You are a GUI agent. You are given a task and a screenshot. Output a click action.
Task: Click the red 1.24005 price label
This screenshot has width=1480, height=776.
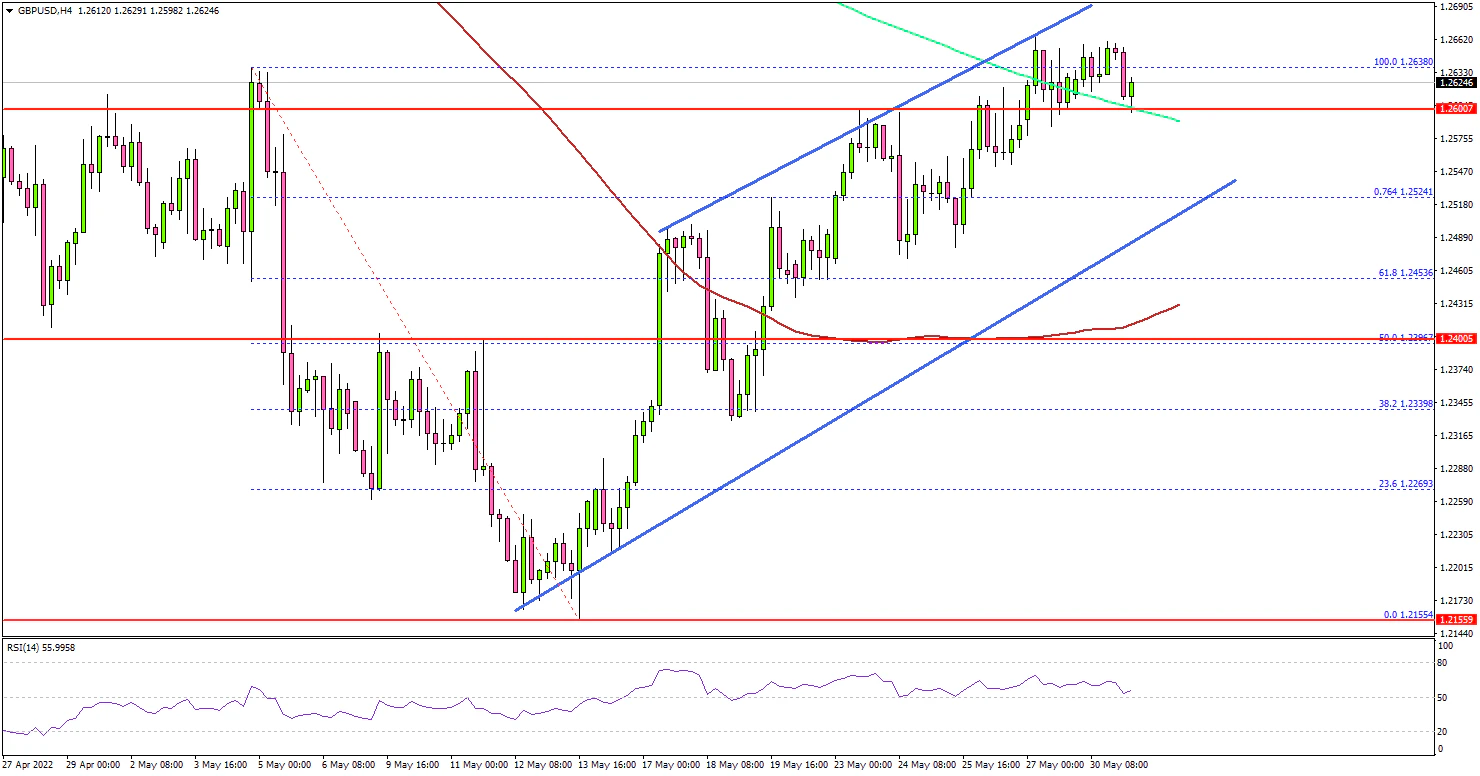click(x=1457, y=339)
